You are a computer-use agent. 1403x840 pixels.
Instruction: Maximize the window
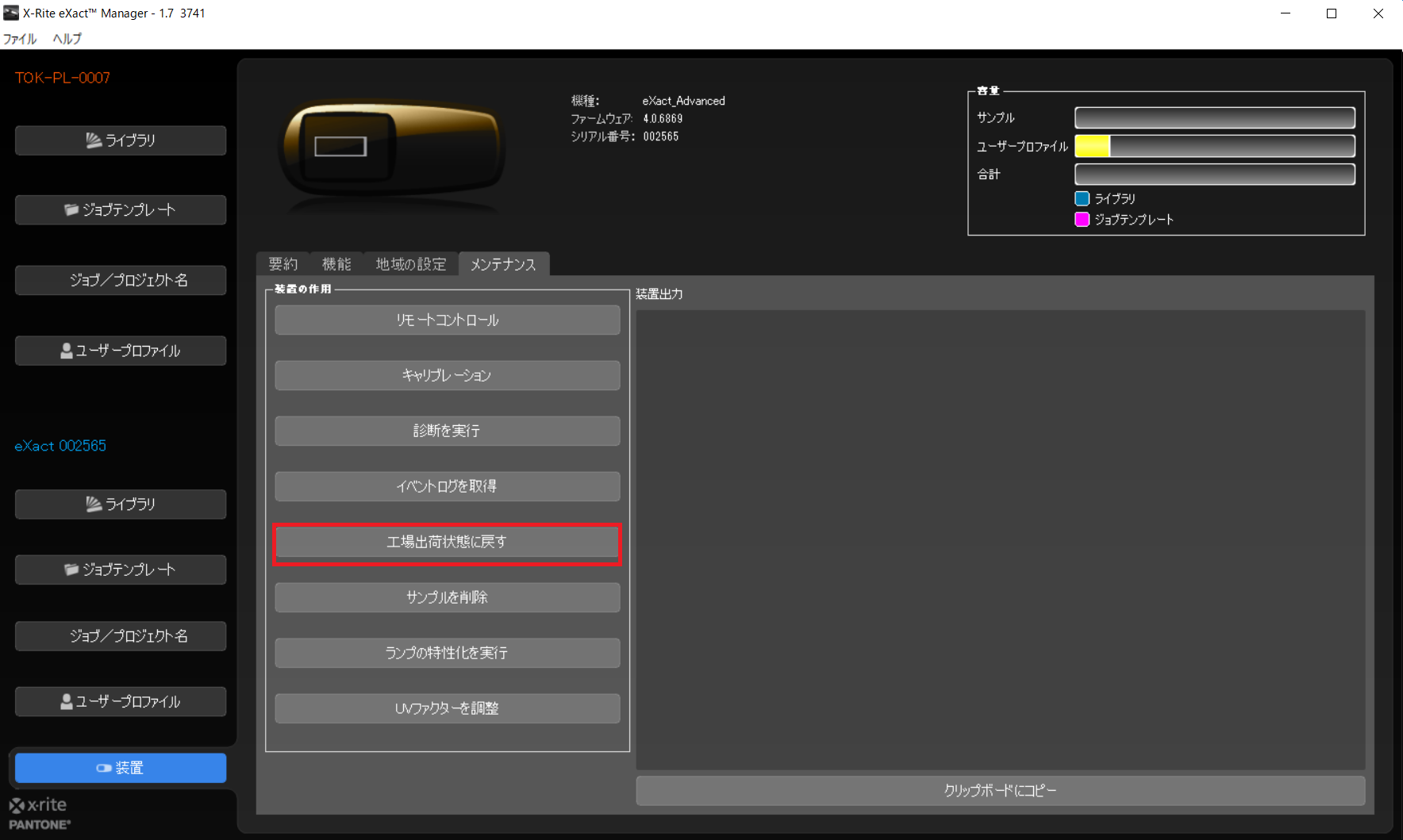click(x=1332, y=13)
